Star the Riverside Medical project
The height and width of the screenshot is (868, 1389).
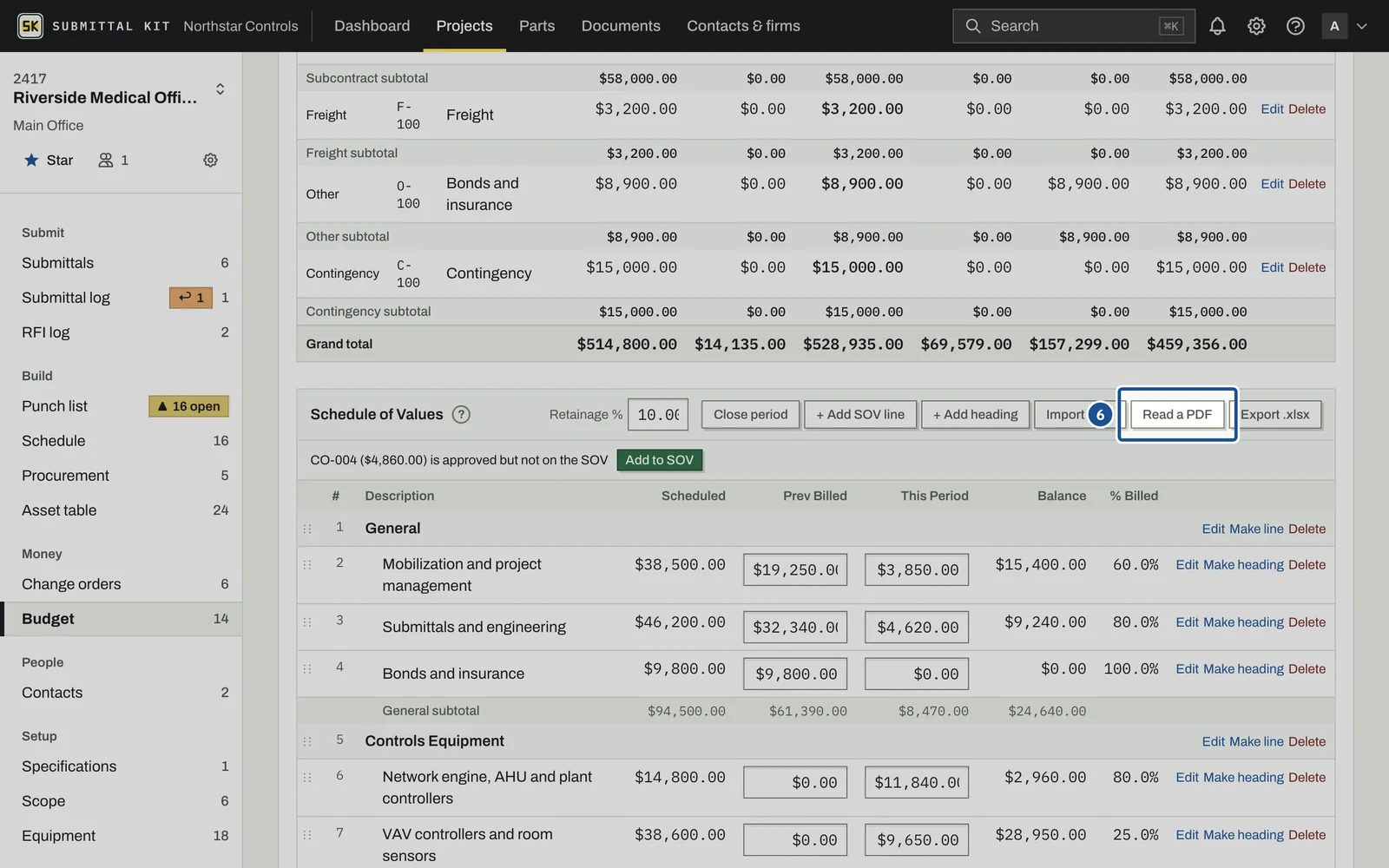click(48, 160)
